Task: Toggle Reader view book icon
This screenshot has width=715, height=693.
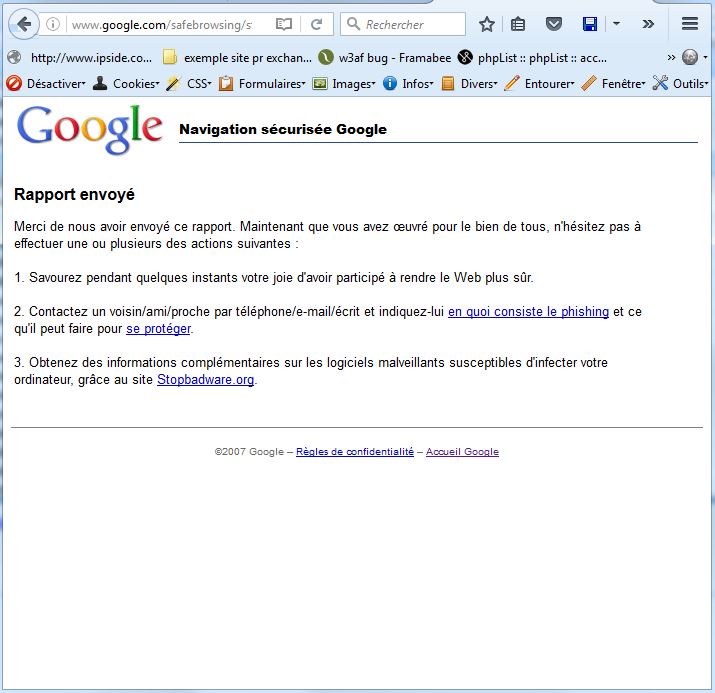Action: coord(284,24)
